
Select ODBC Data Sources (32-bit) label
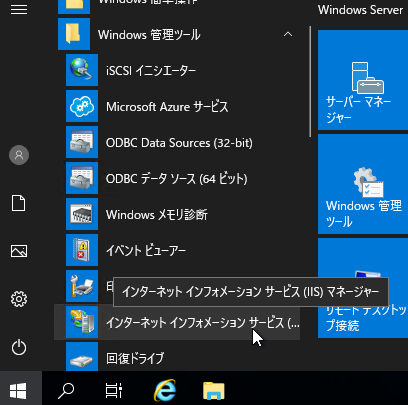point(179,143)
